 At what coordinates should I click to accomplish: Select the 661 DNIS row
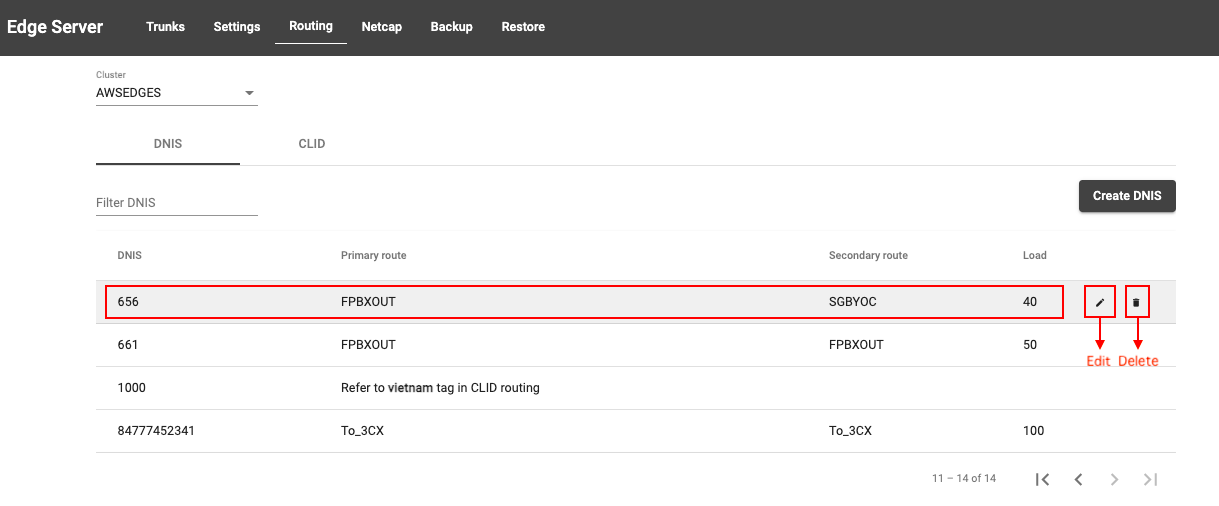[636, 345]
